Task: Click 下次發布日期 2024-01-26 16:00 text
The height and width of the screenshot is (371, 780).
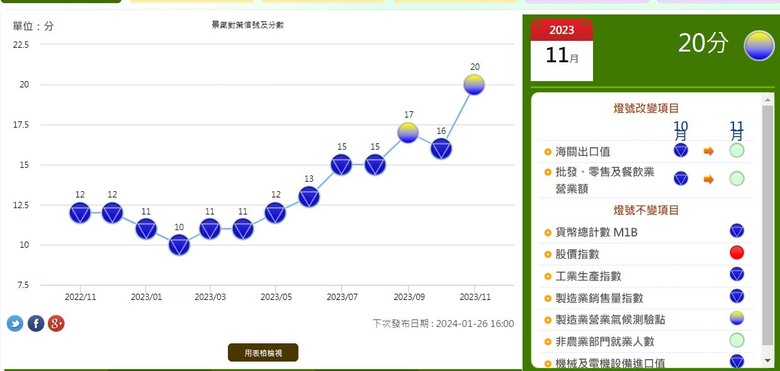Action: (443, 324)
